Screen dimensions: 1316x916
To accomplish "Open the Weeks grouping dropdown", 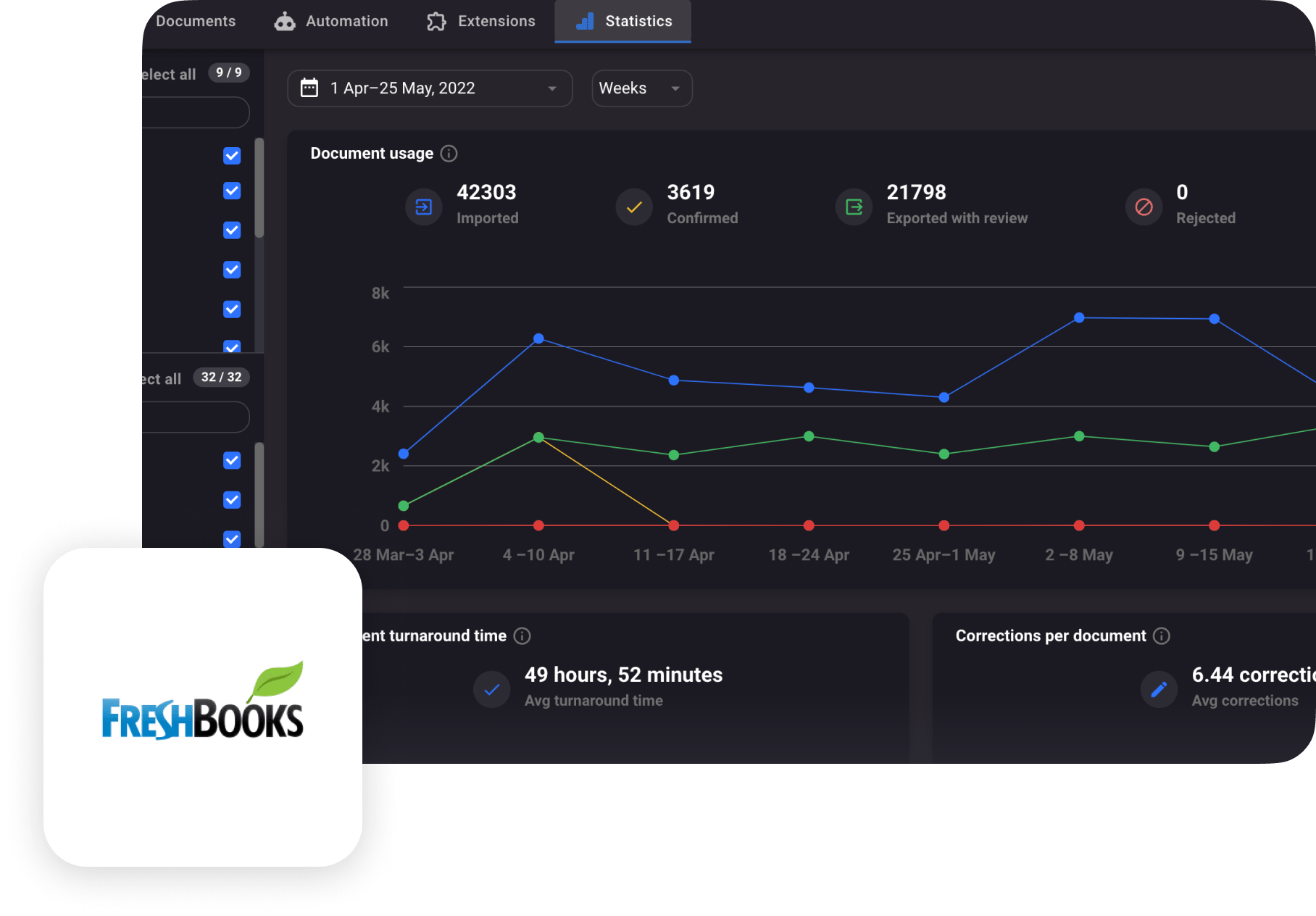I will [642, 88].
